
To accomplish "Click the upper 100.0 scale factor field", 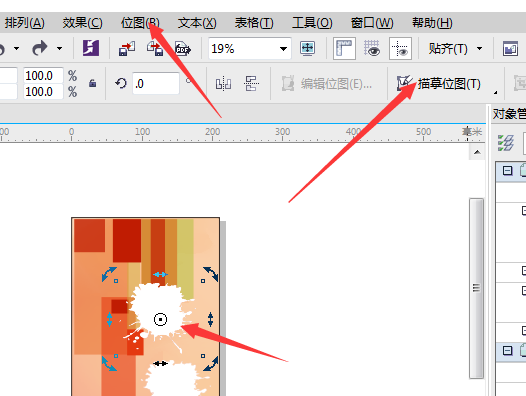I will click(x=43, y=76).
